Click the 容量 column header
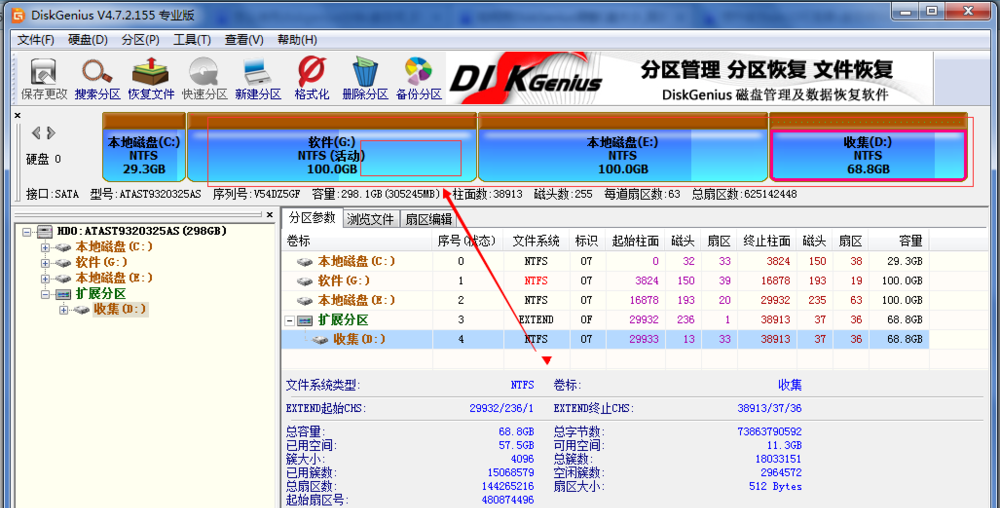Screen dimensions: 1000x508 (x=899, y=241)
